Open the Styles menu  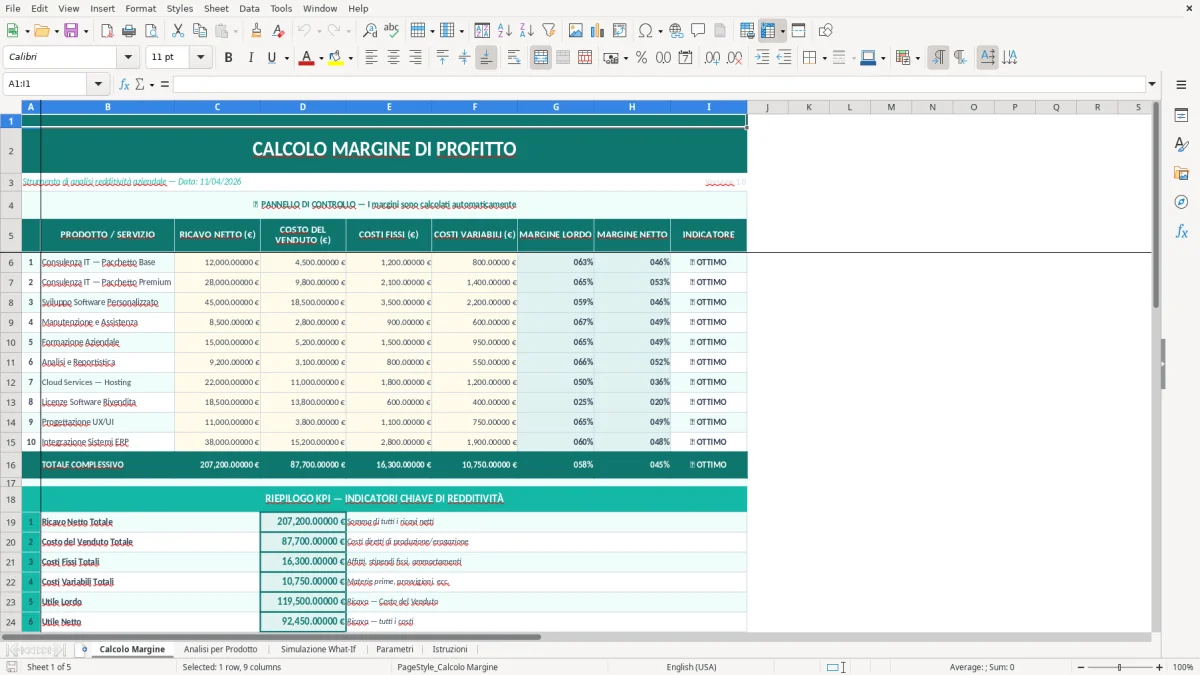tap(180, 8)
